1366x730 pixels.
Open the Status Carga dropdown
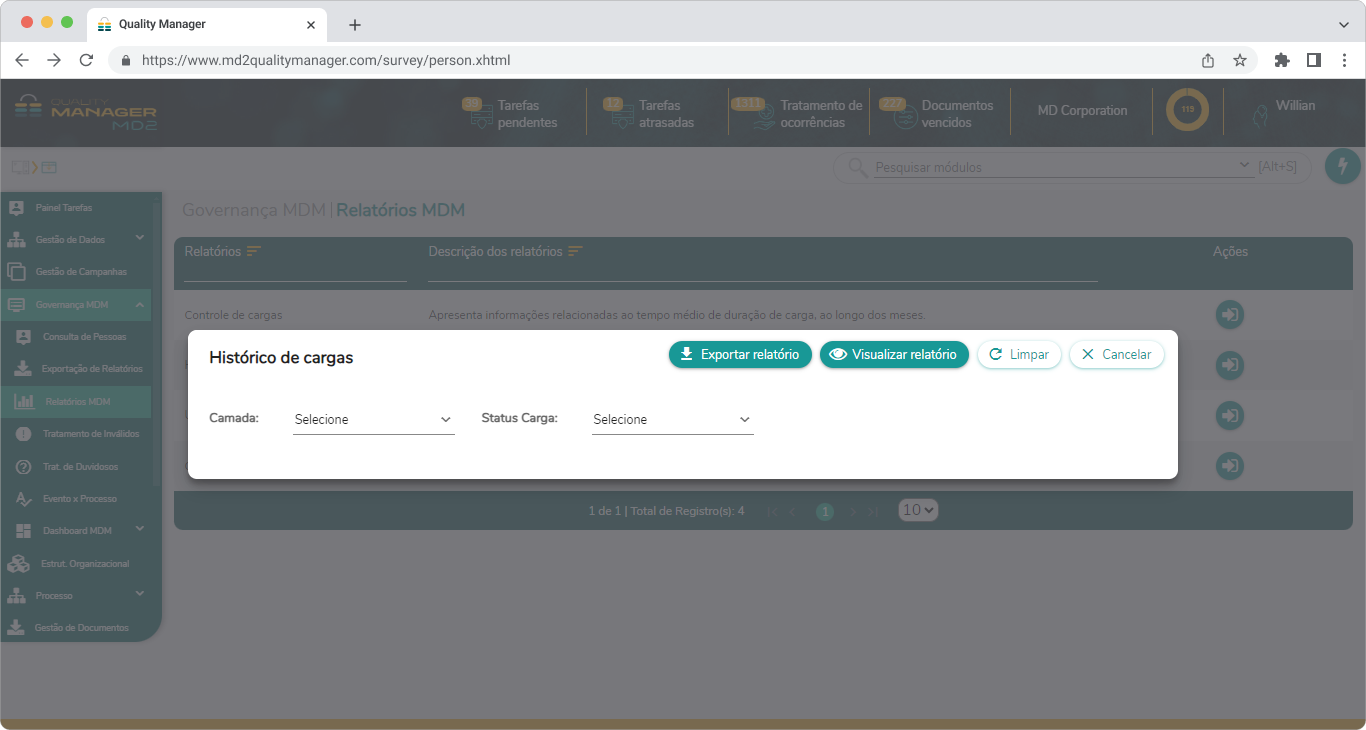click(672, 420)
